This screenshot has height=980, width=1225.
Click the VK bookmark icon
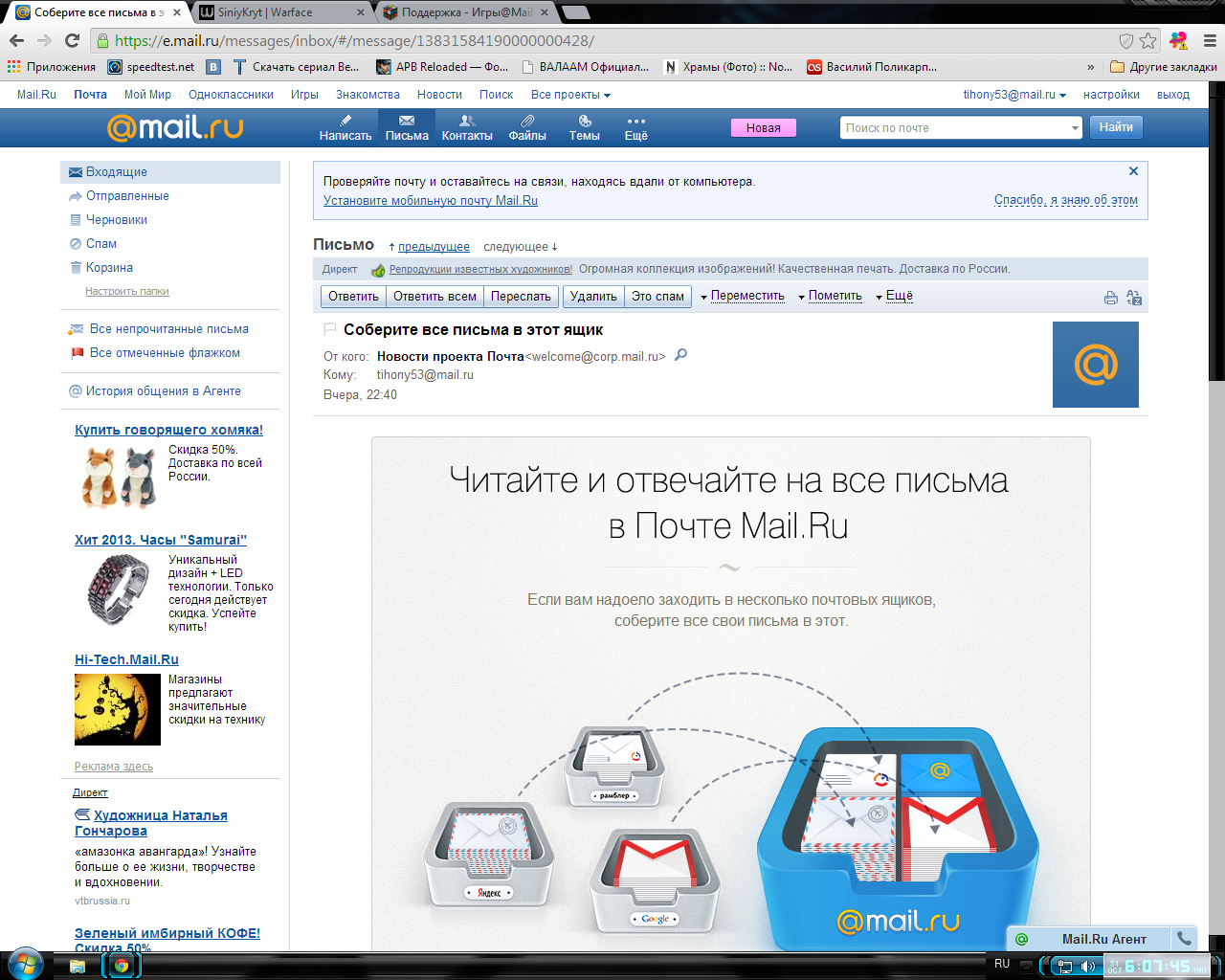(x=213, y=67)
